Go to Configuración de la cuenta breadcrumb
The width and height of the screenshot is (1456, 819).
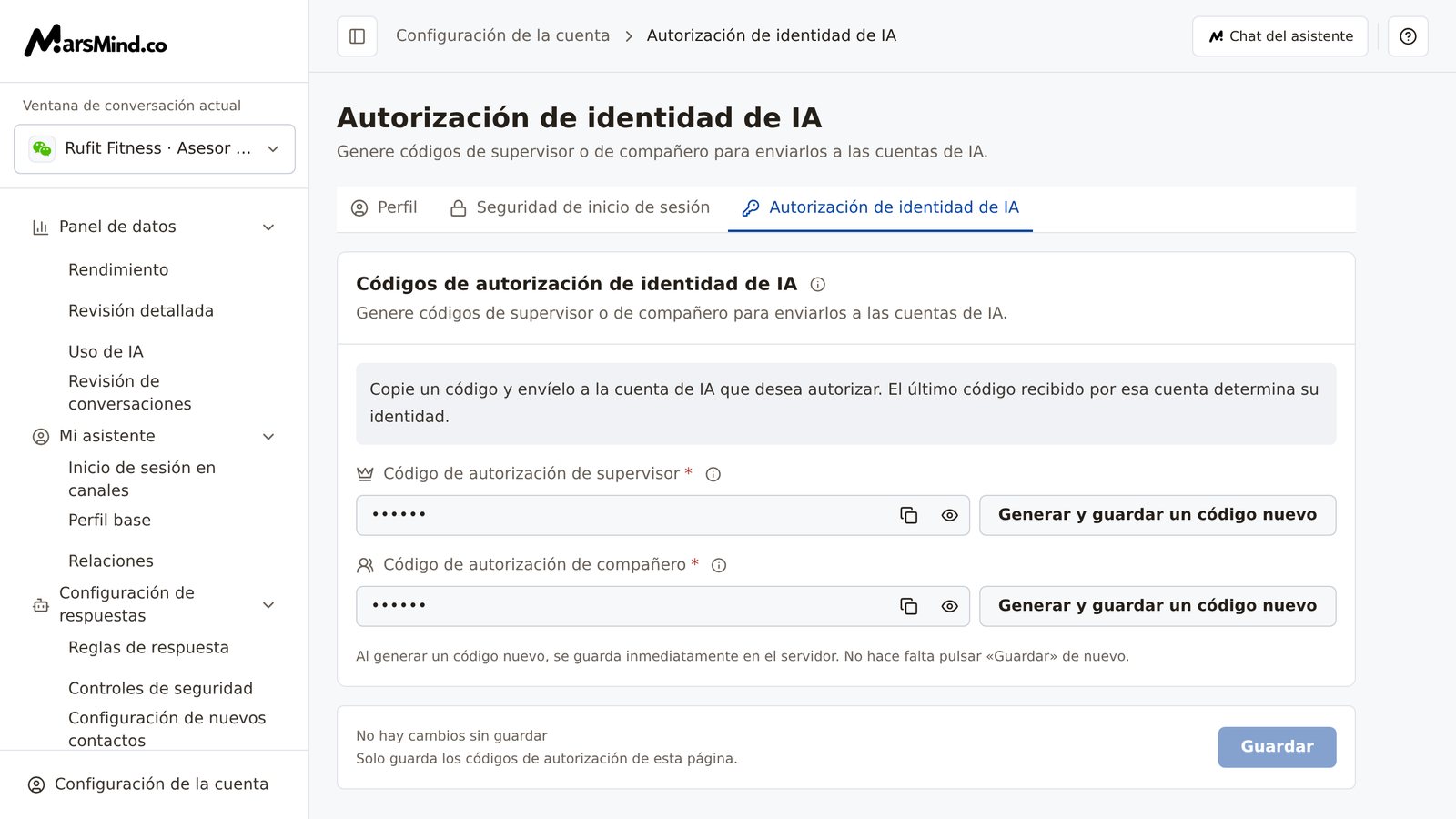[502, 35]
